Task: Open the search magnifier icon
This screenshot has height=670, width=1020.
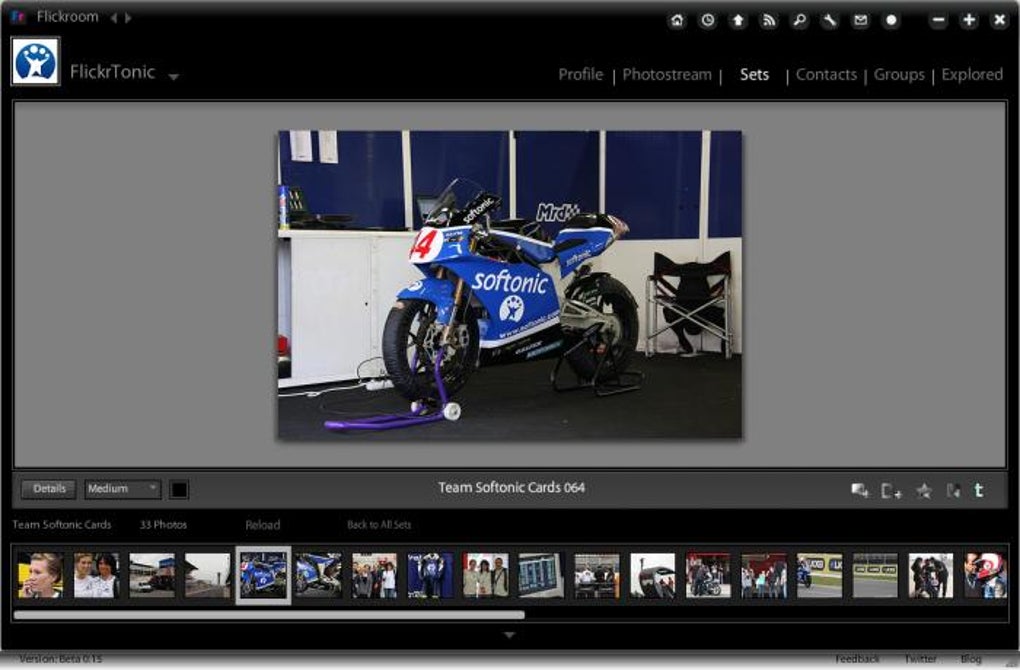Action: click(x=799, y=20)
